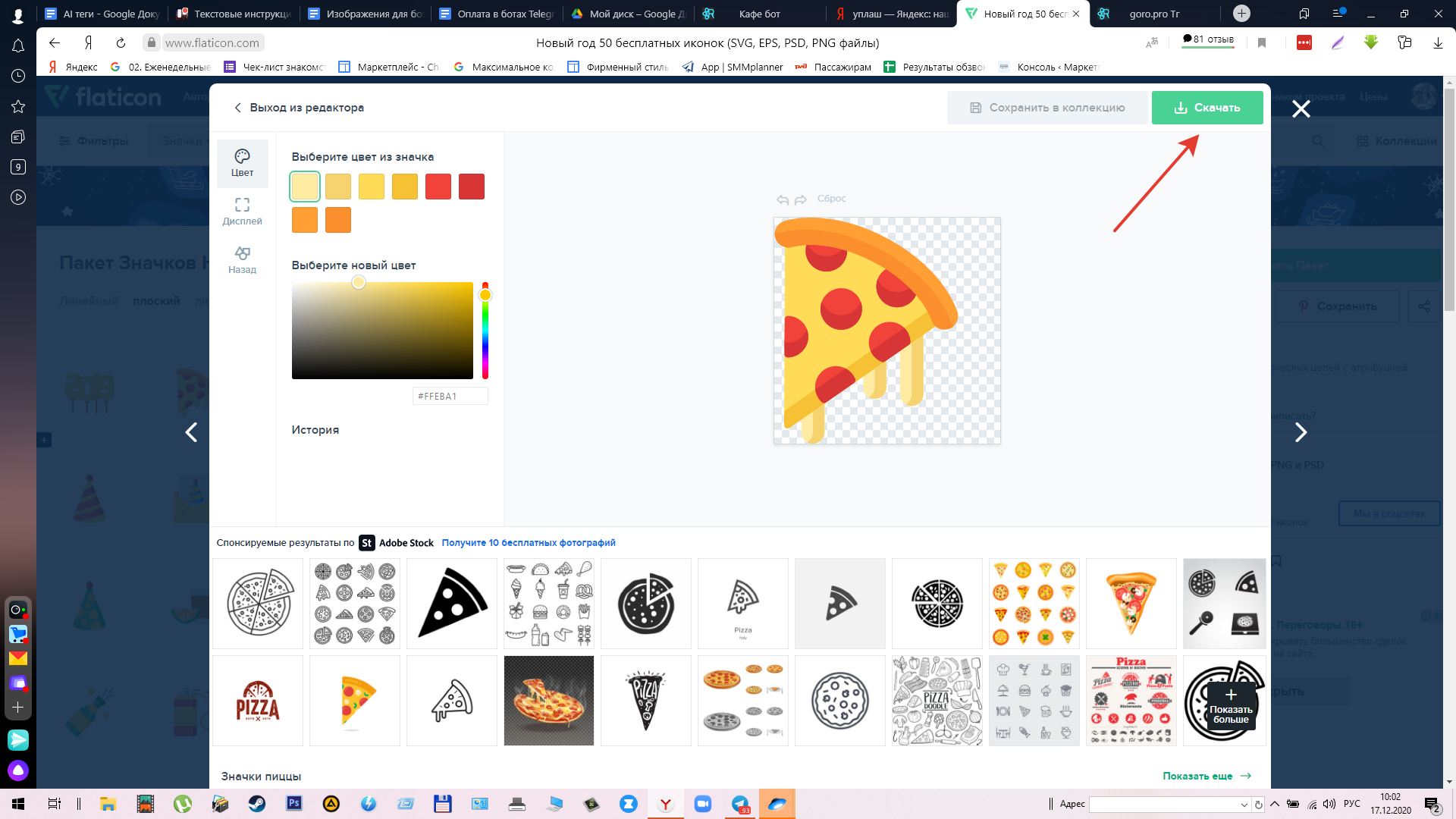Click the hex color code field
Image resolution: width=1456 pixels, height=819 pixels.
coord(450,396)
